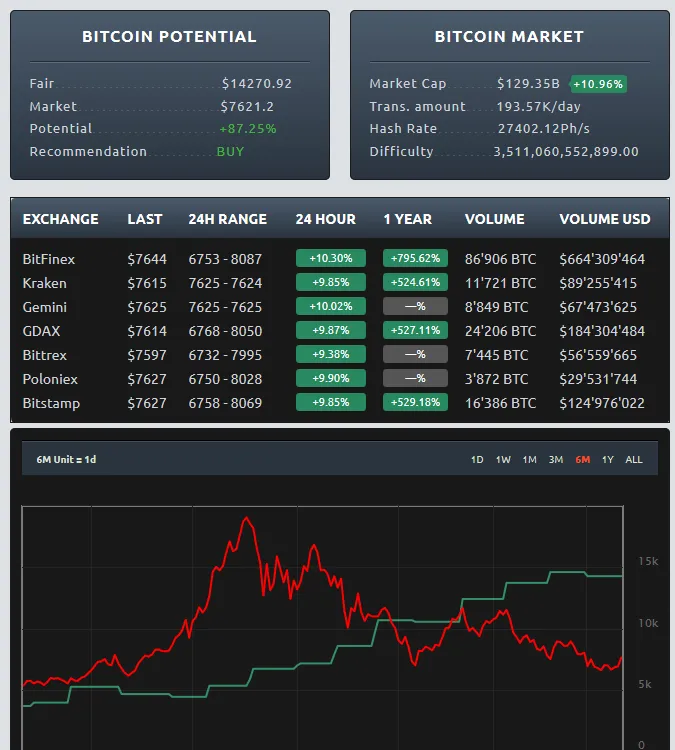The width and height of the screenshot is (675, 750).
Task: Select the 1M chart range
Action: [x=530, y=460]
